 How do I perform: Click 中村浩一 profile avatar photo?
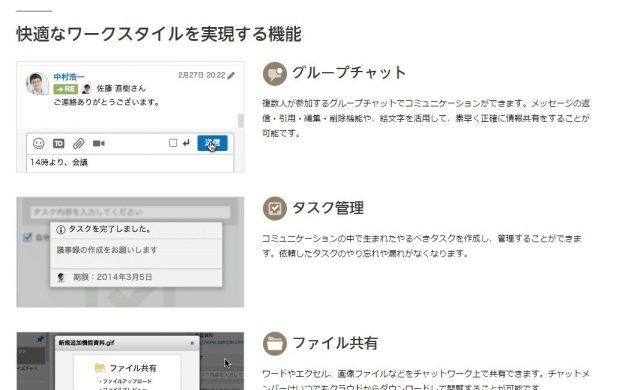(x=37, y=83)
